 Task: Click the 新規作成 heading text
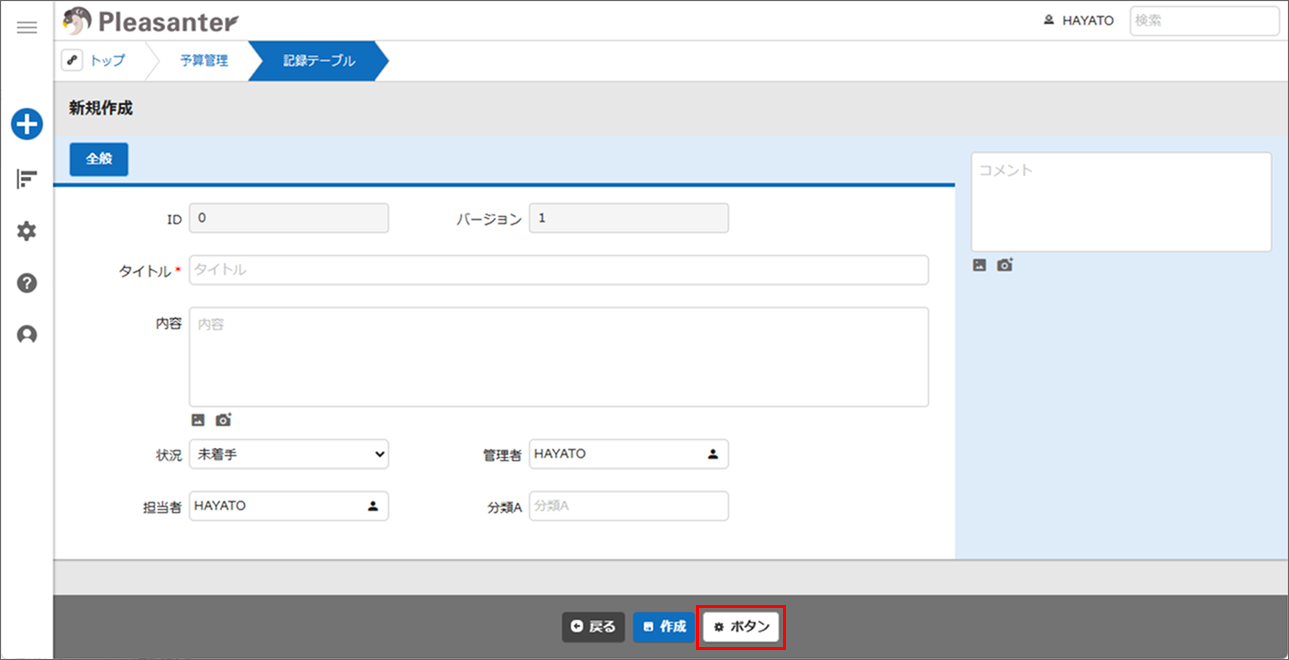pos(101,109)
